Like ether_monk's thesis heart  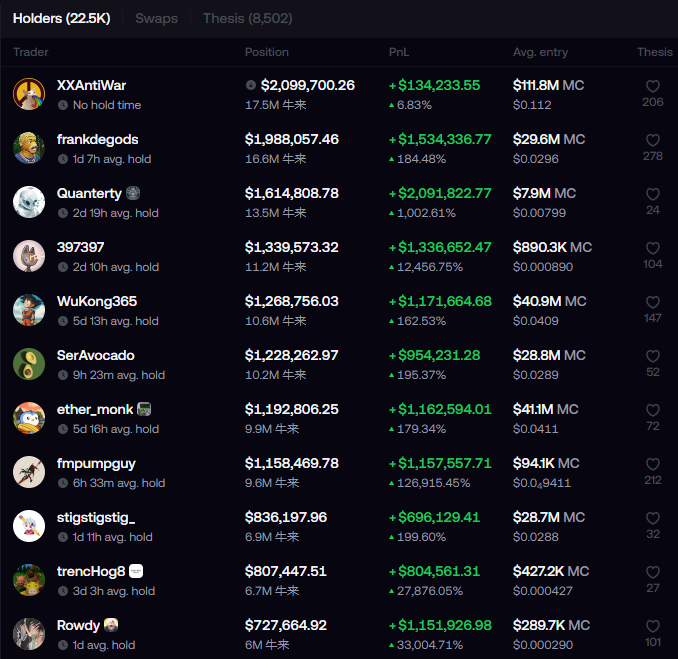pos(652,410)
